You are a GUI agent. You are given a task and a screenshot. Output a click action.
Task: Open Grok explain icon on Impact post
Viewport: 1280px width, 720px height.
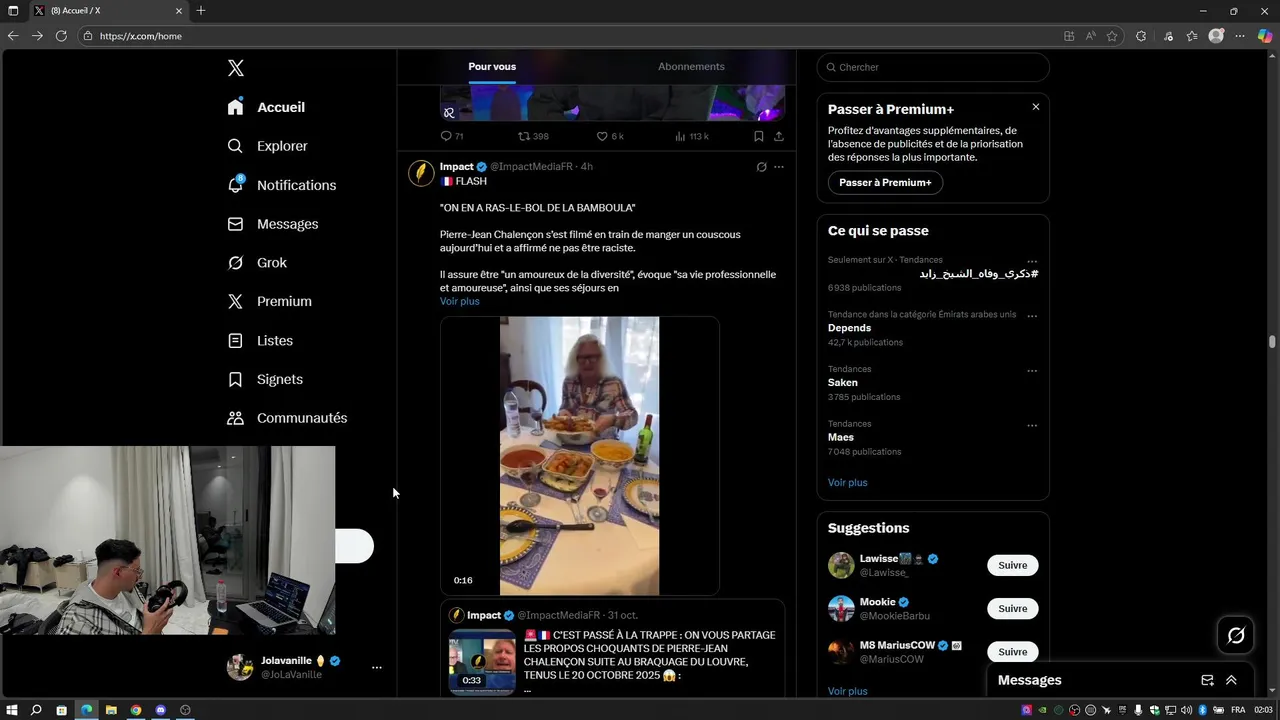point(761,167)
